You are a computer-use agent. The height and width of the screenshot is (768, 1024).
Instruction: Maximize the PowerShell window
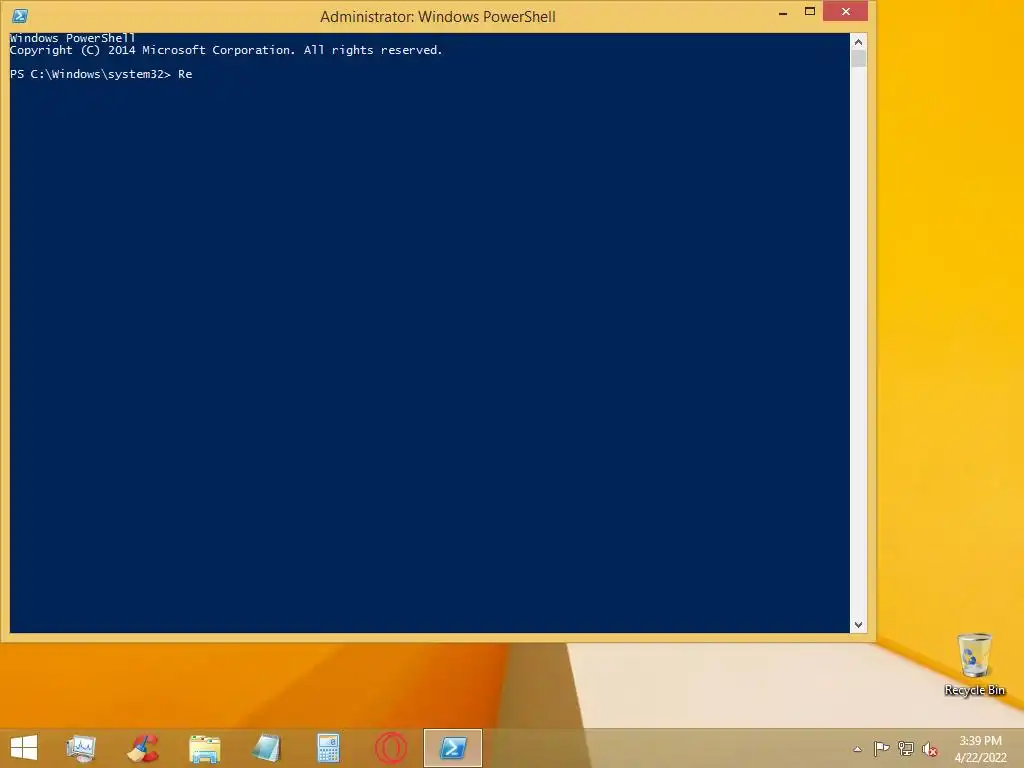(x=810, y=11)
